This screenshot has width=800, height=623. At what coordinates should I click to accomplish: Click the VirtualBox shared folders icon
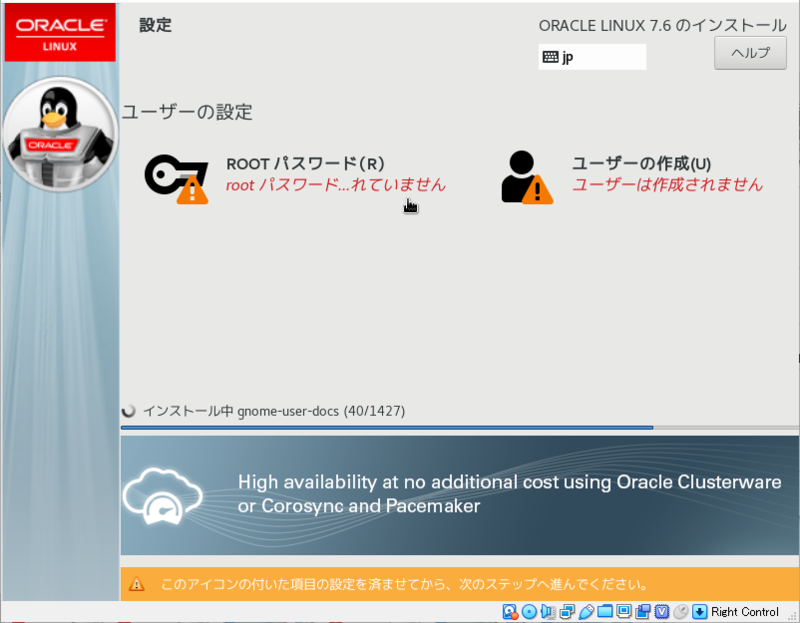click(x=605, y=611)
